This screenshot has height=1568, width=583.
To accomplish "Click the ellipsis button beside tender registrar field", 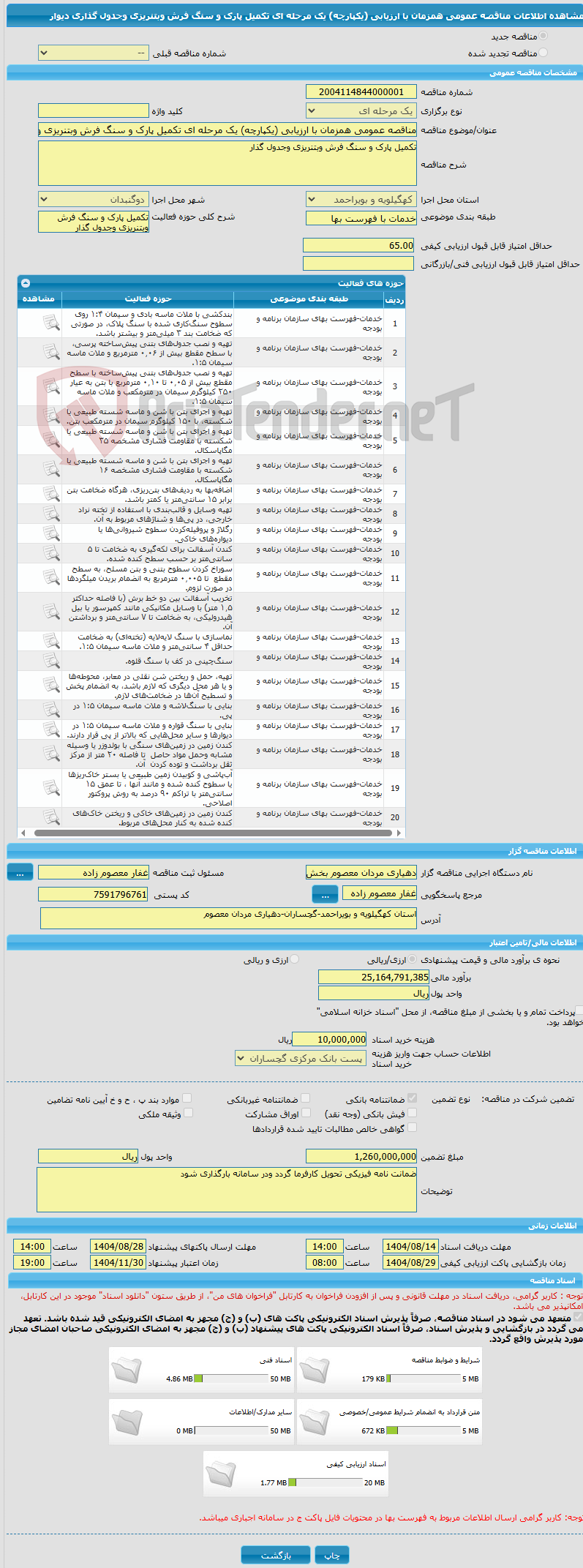I will tap(20, 873).
